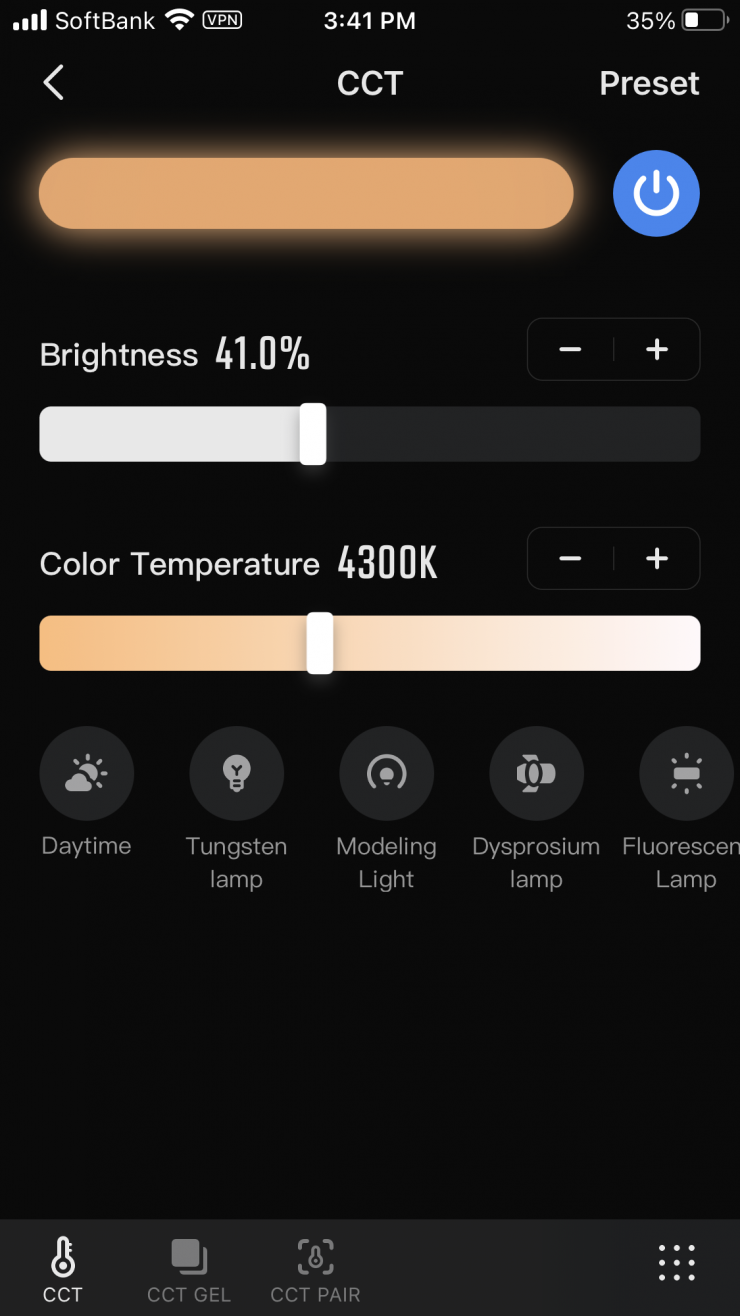Tap the Daytime preset icon
The width and height of the screenshot is (740, 1316).
click(x=87, y=773)
